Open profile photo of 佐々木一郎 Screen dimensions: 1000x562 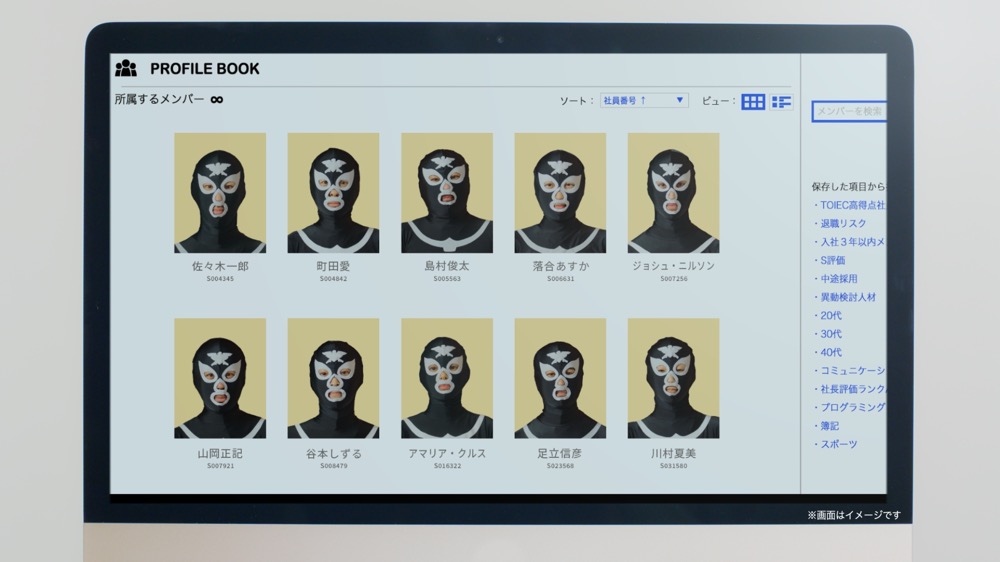tap(220, 193)
